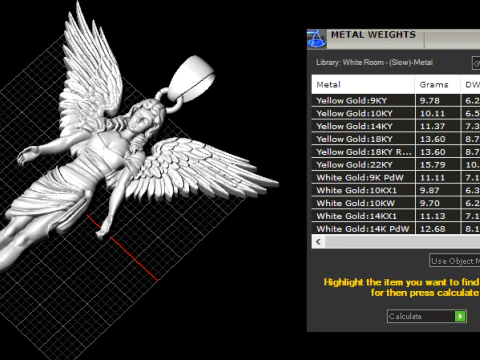Click the 11.37 grams value
The image size is (480, 360).
pos(432,126)
